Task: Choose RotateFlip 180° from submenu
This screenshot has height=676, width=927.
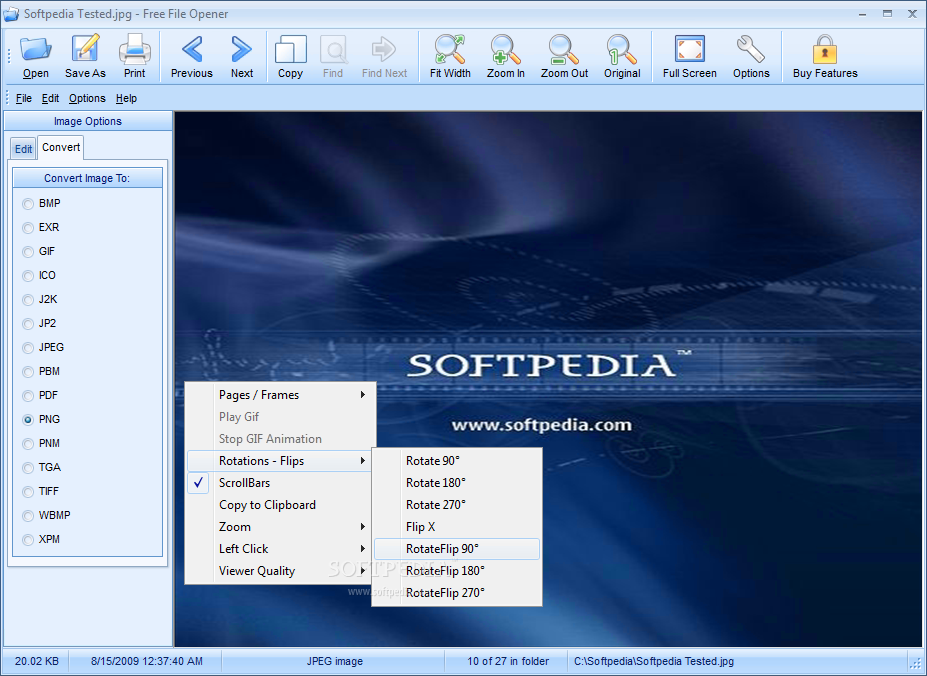Action: point(457,571)
